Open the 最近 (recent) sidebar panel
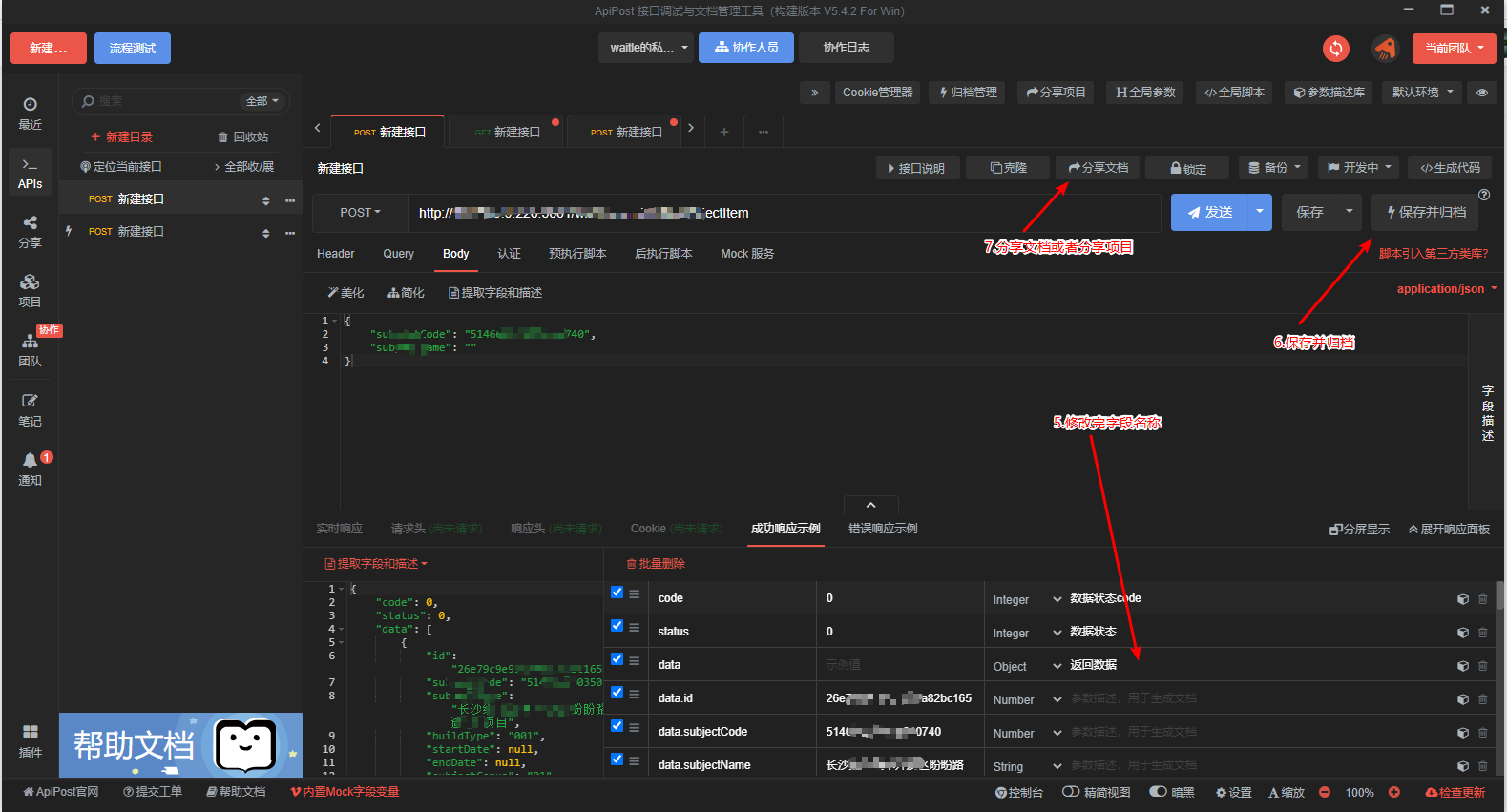 (x=30, y=114)
